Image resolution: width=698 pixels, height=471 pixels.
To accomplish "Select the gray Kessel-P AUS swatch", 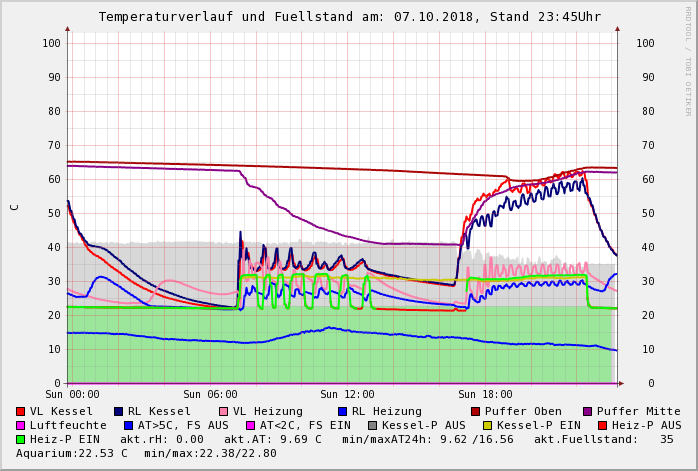I will [x=373, y=425].
